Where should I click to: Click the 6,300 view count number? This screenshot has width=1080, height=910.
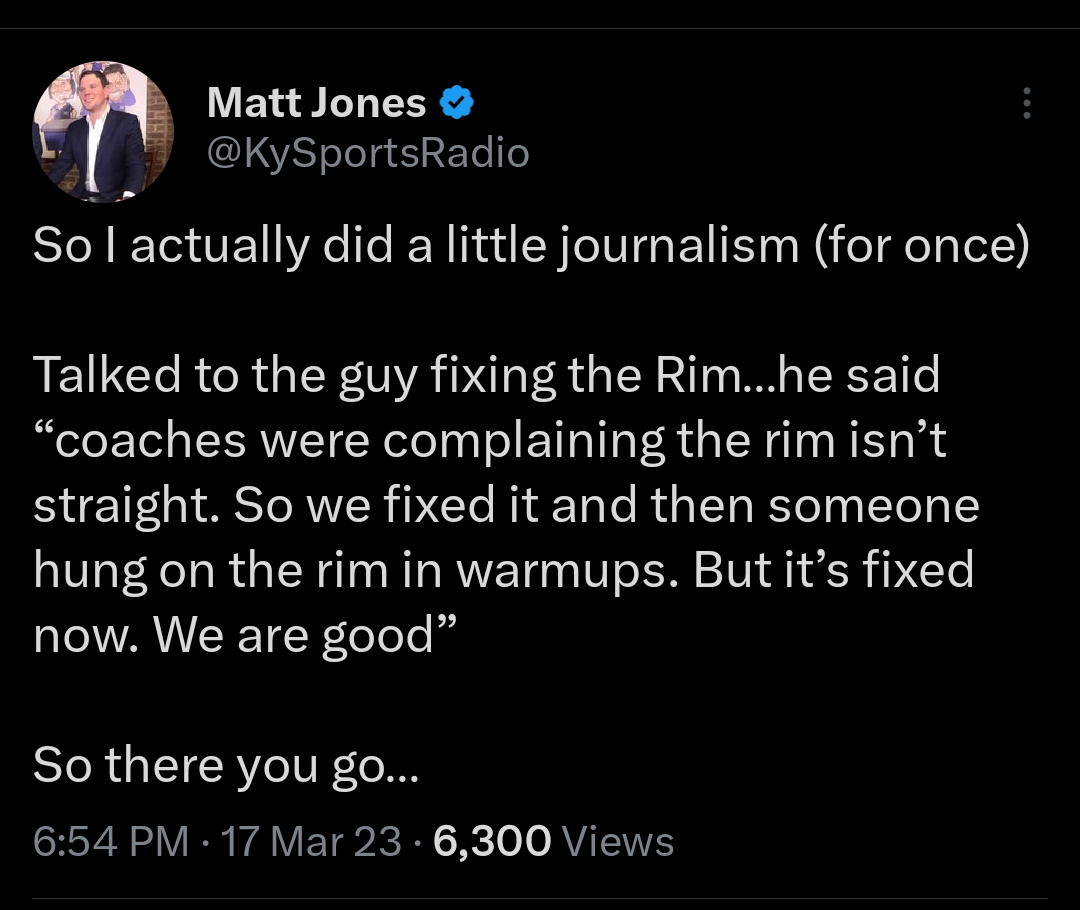coord(493,841)
